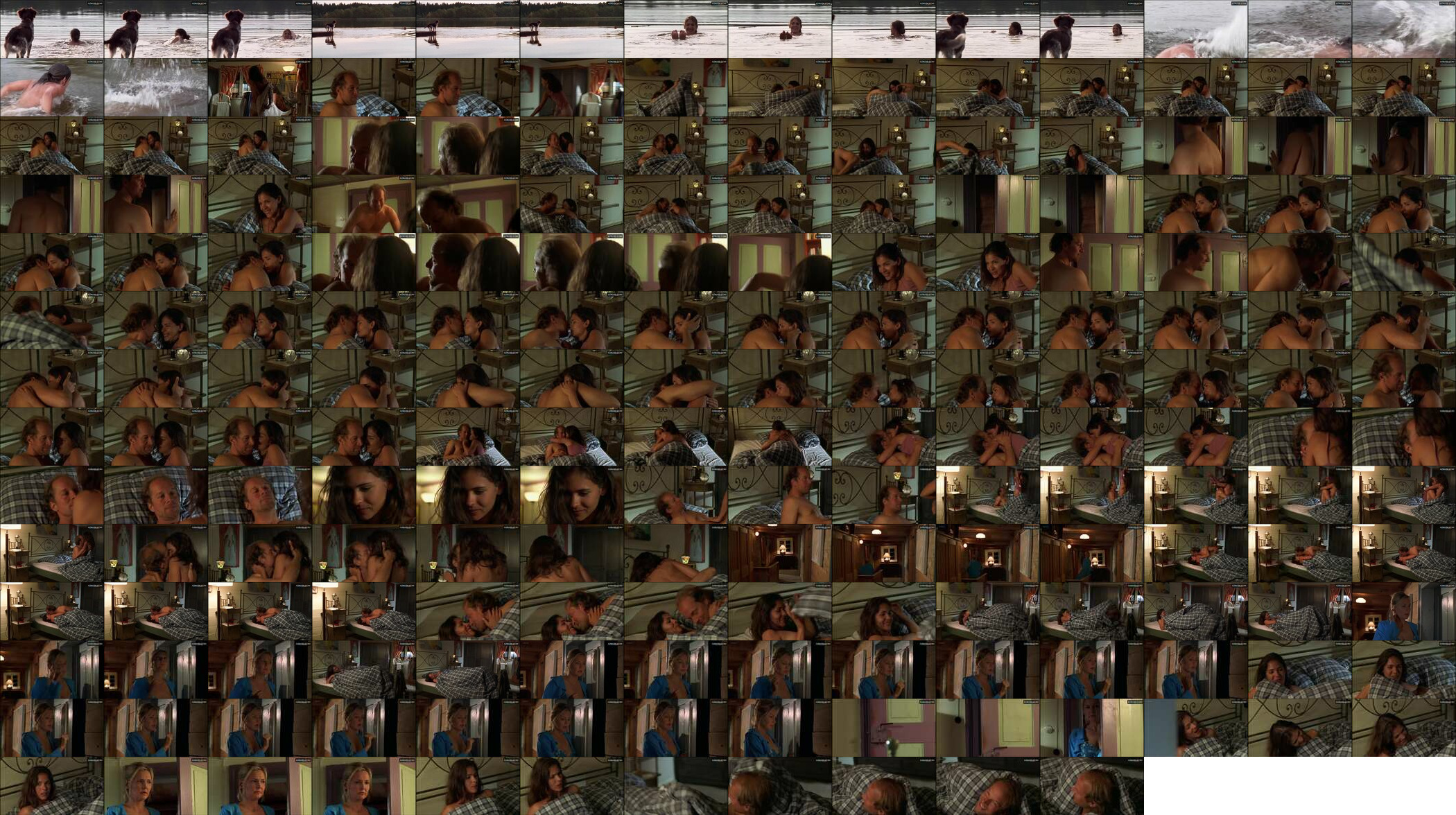Pick the first crashing white wave thumbnail
This screenshot has height=815, width=1456.
point(1196,29)
